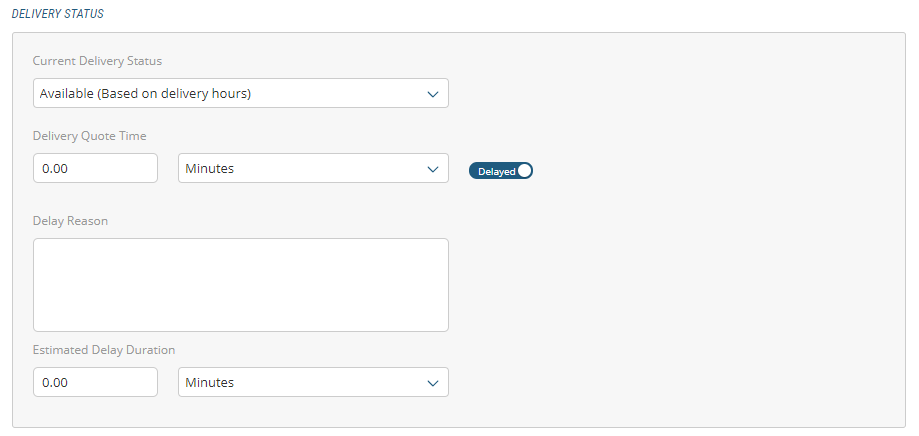Image resolution: width=919 pixels, height=436 pixels.
Task: Click chevron arrow of Current Delivery Status
Action: (433, 94)
